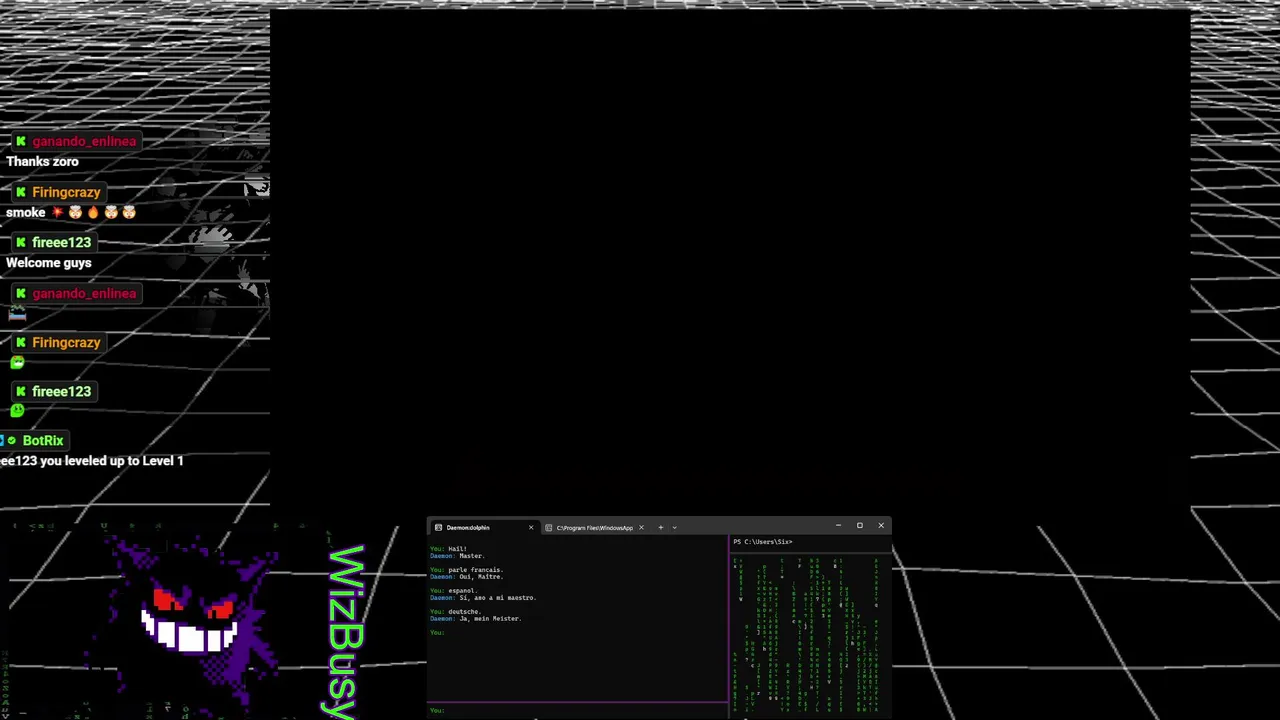Click the emote under second ganando_enlinea
This screenshot has width=1280, height=720.
(17, 313)
